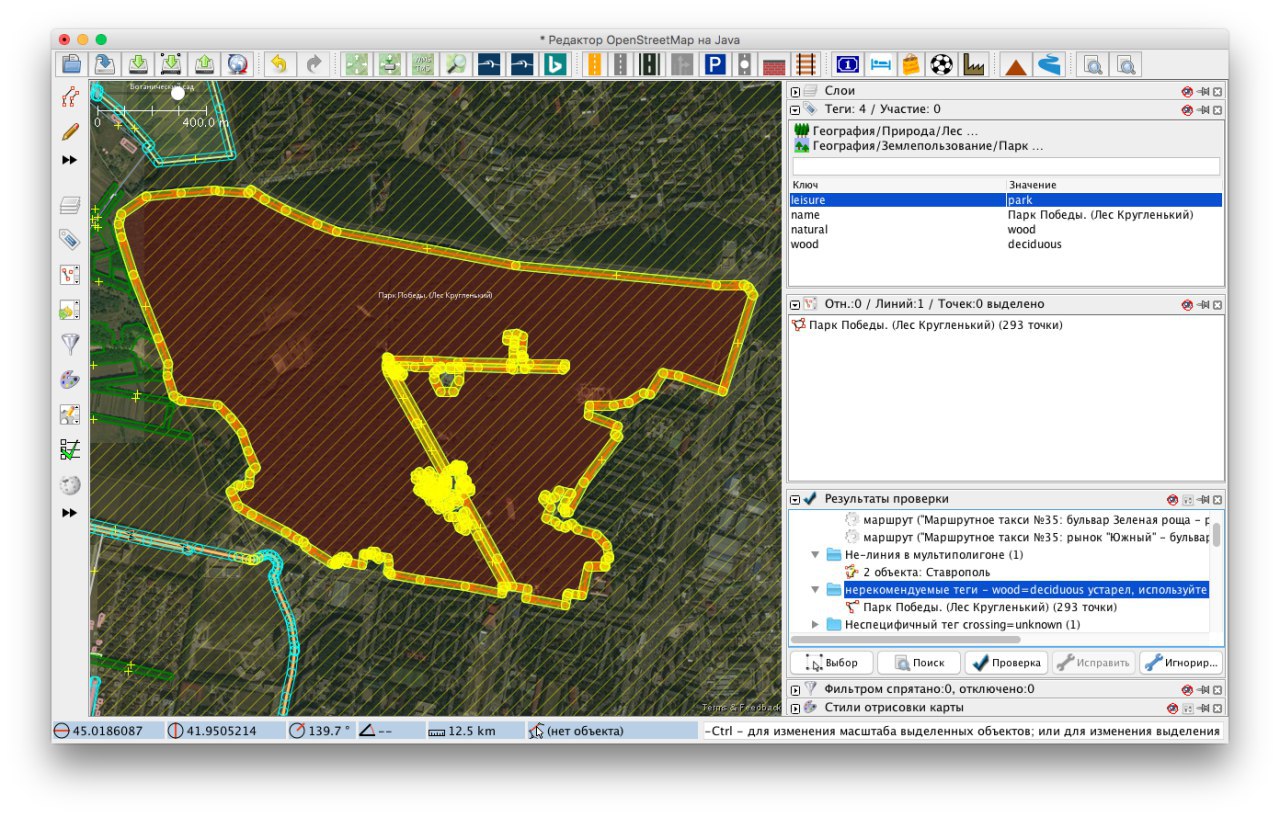Click the shopping bag preset icon

(x=910, y=65)
